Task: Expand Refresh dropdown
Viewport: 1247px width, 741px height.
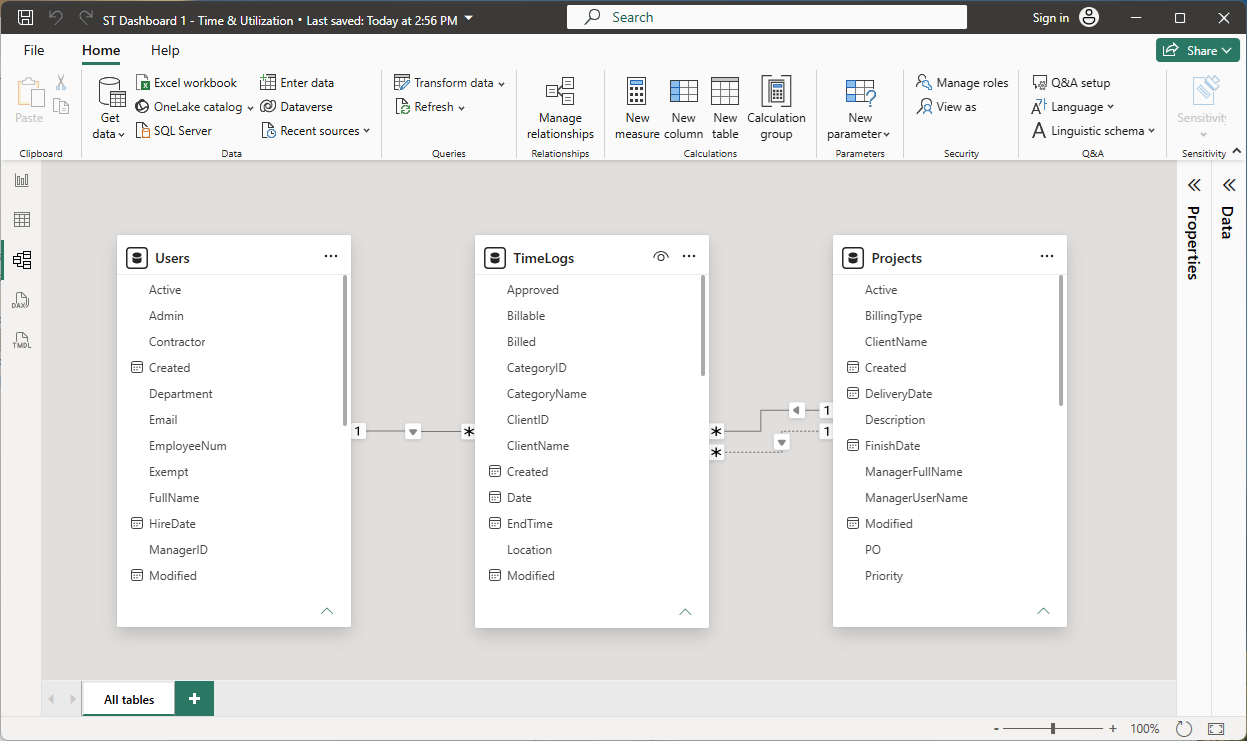Action: click(461, 107)
